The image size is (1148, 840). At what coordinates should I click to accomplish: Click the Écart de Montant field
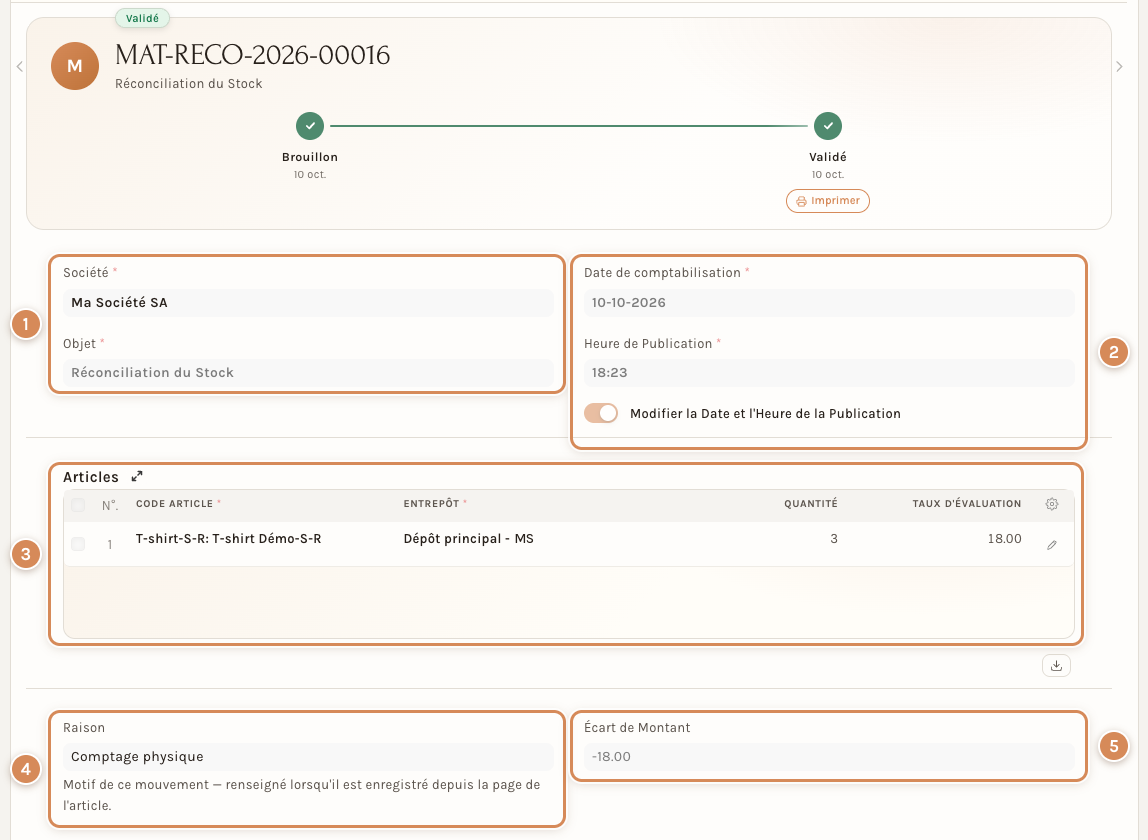[829, 757]
